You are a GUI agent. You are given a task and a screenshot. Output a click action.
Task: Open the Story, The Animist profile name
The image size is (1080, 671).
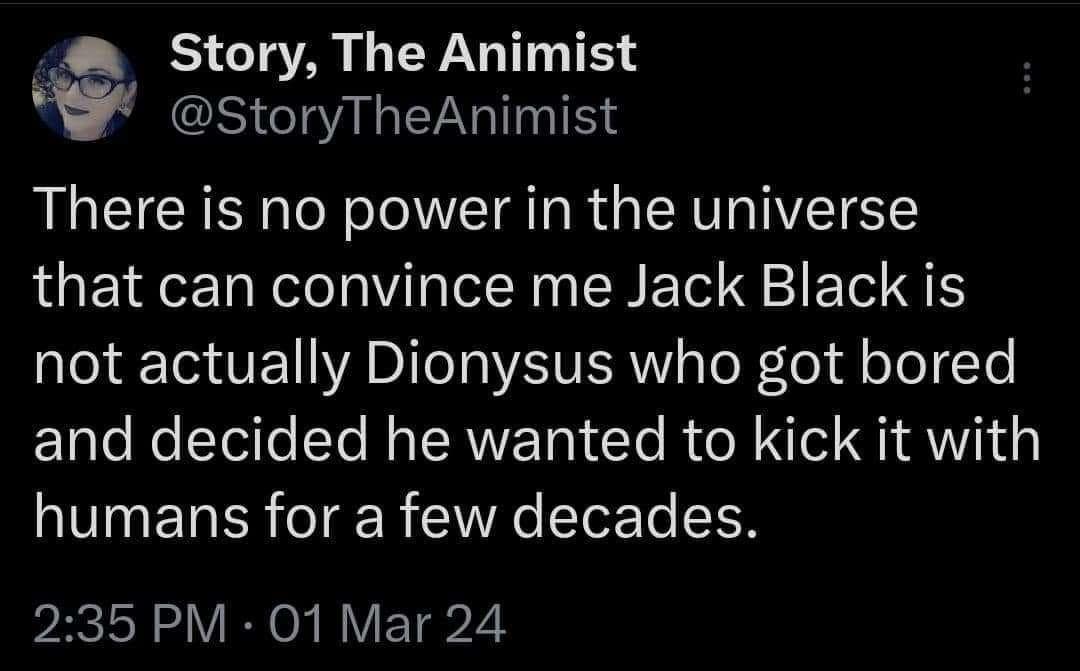click(403, 53)
